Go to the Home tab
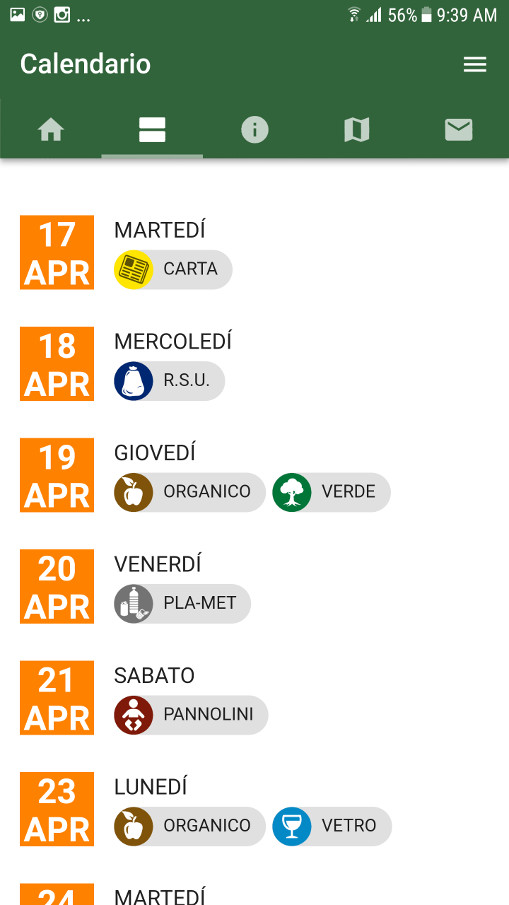 (51, 130)
